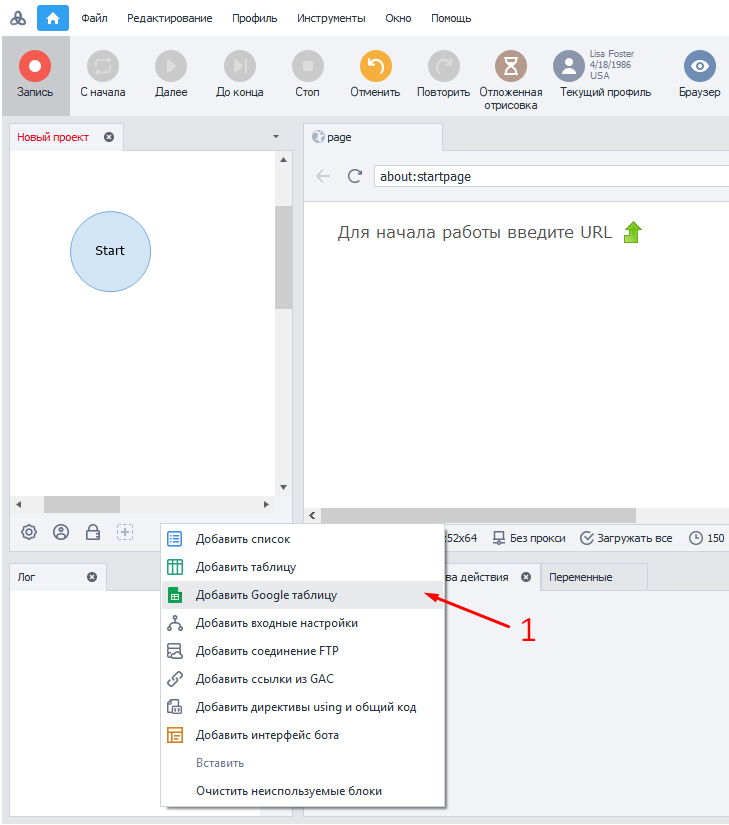Click the Home icon button

[53, 18]
